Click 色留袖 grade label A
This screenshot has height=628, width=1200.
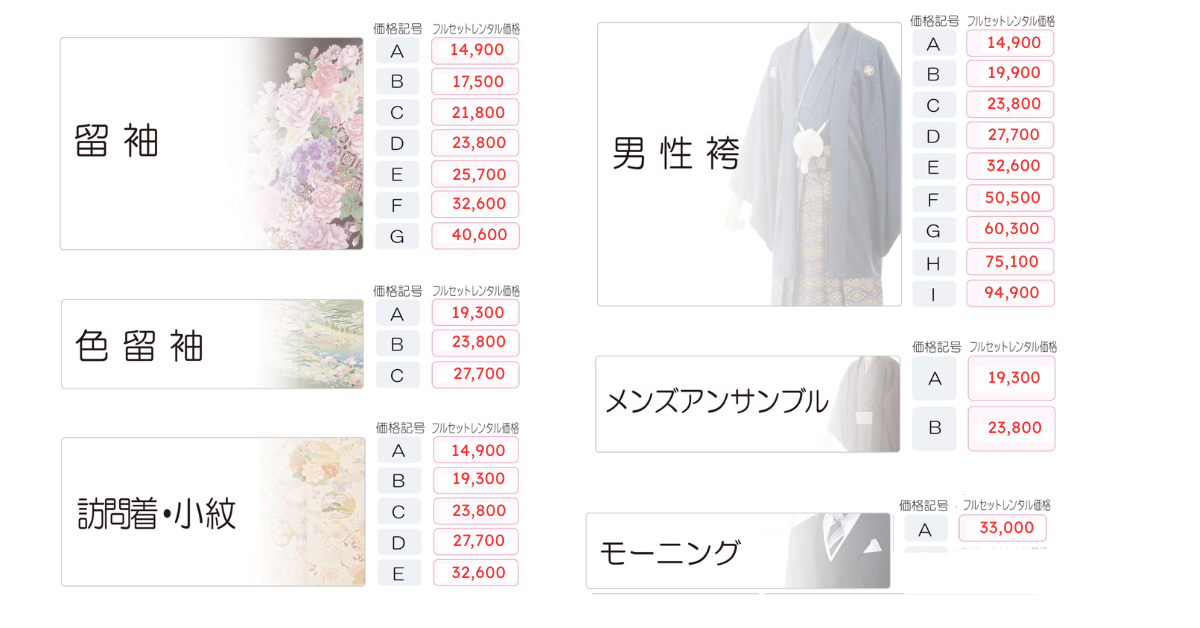tap(397, 314)
